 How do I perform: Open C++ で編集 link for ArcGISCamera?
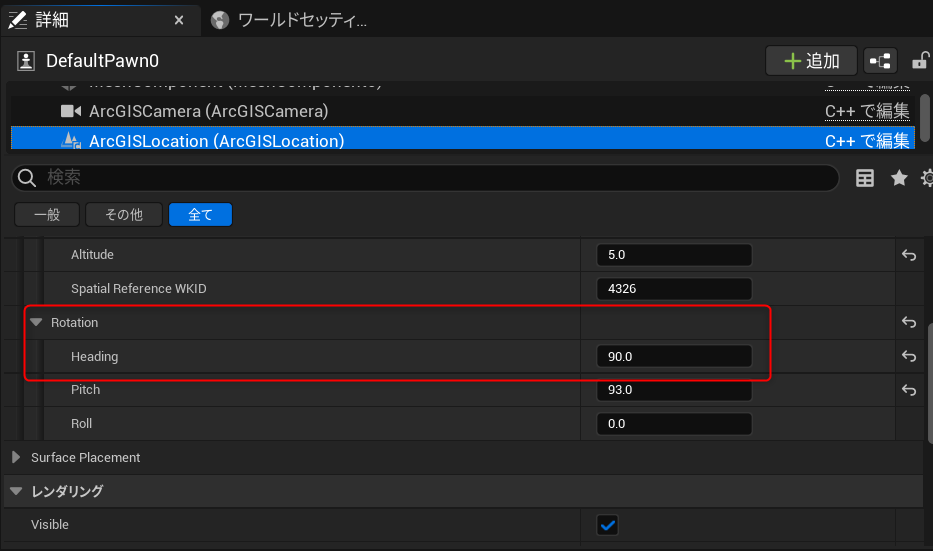click(x=867, y=111)
